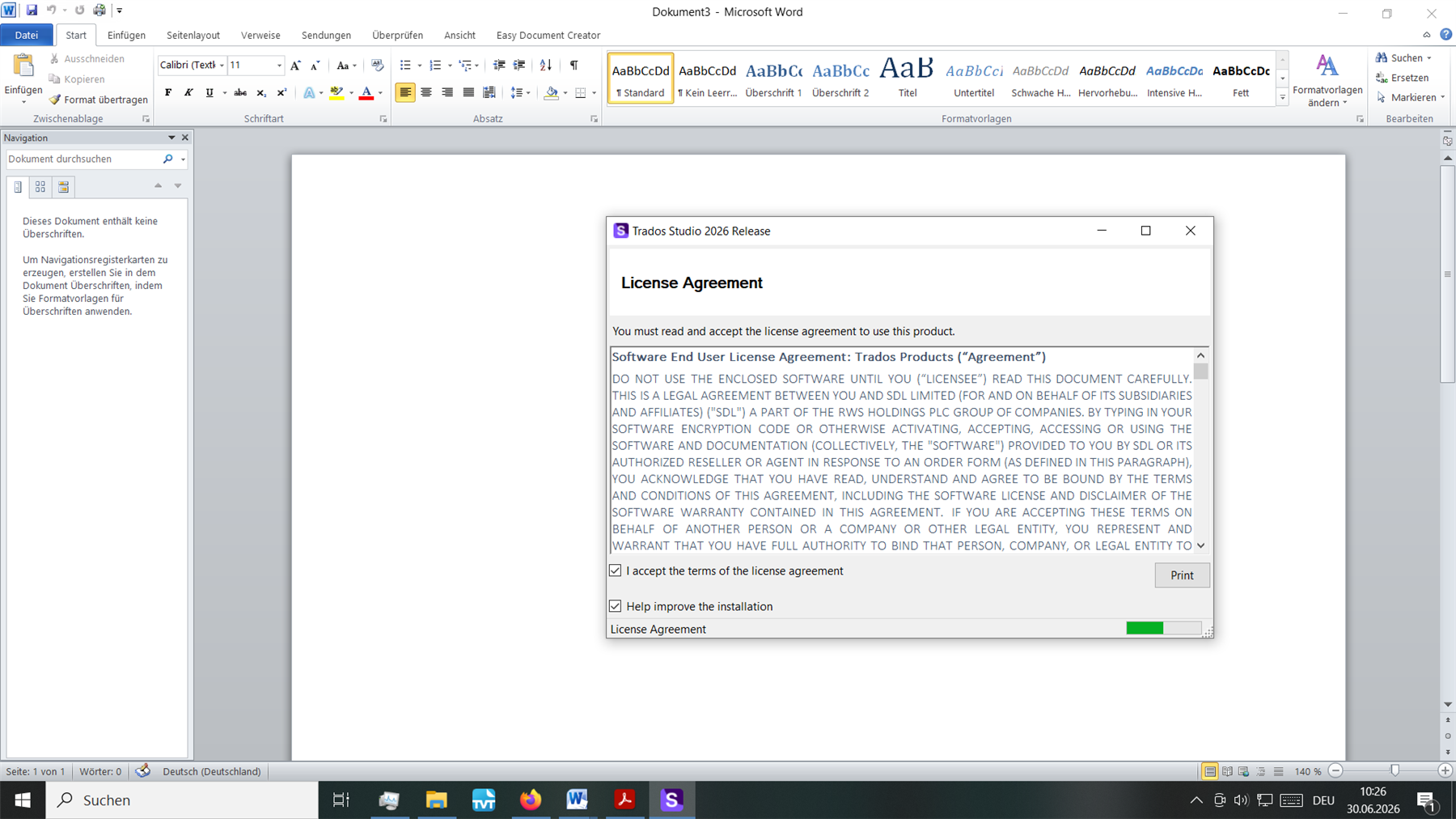The height and width of the screenshot is (819, 1456).
Task: Apply subscript formatting
Action: tap(261, 92)
